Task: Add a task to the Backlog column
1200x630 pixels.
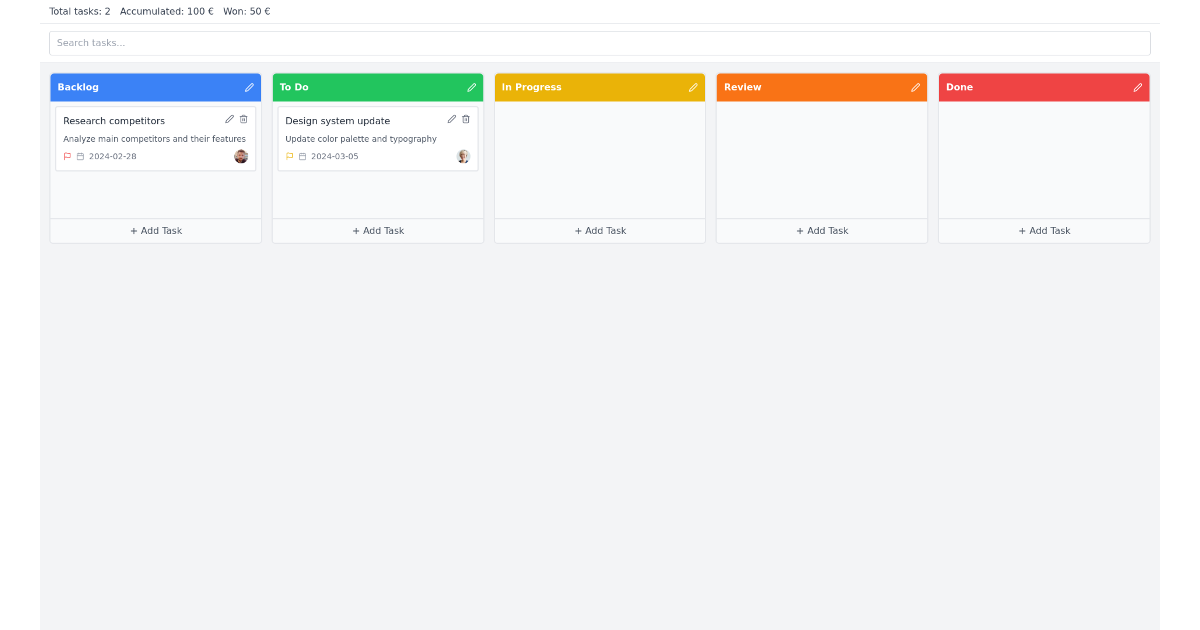Action: coord(155,230)
